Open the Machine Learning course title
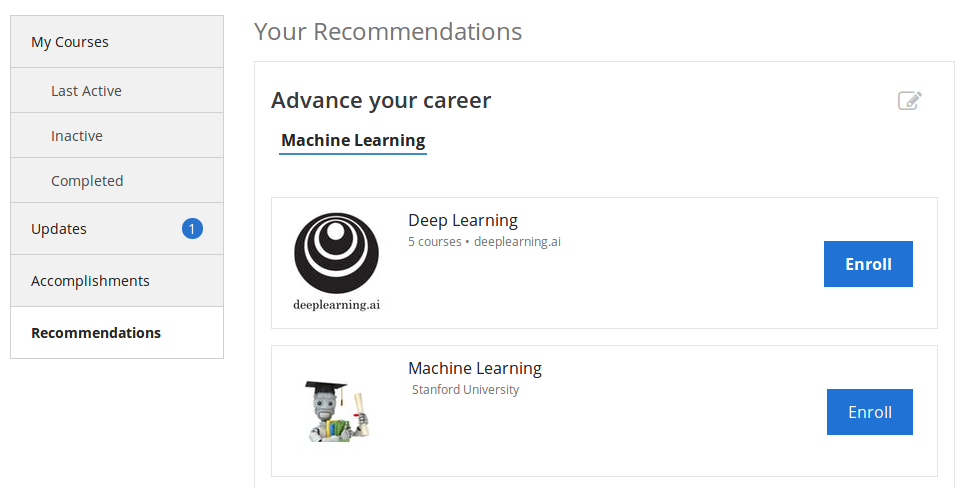The image size is (966, 488). point(474,368)
